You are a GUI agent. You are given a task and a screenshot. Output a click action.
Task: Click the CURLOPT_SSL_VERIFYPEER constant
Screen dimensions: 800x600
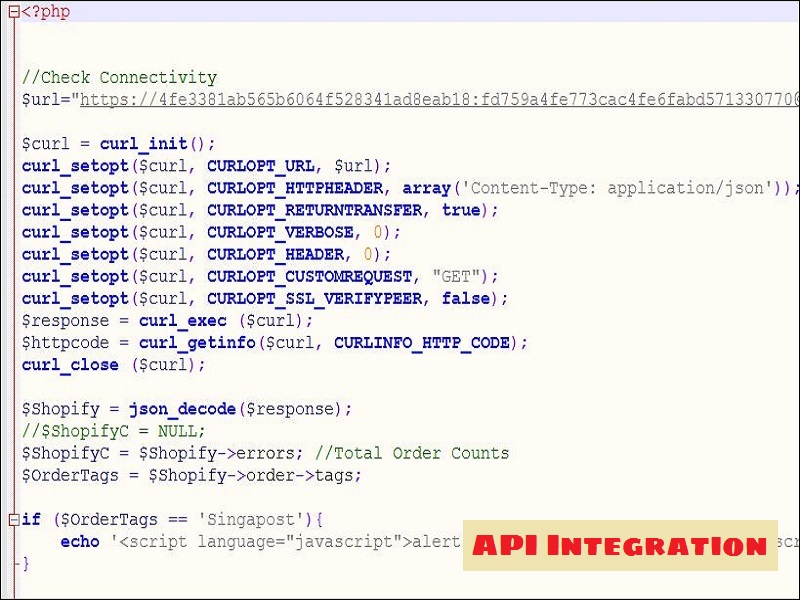coord(314,298)
